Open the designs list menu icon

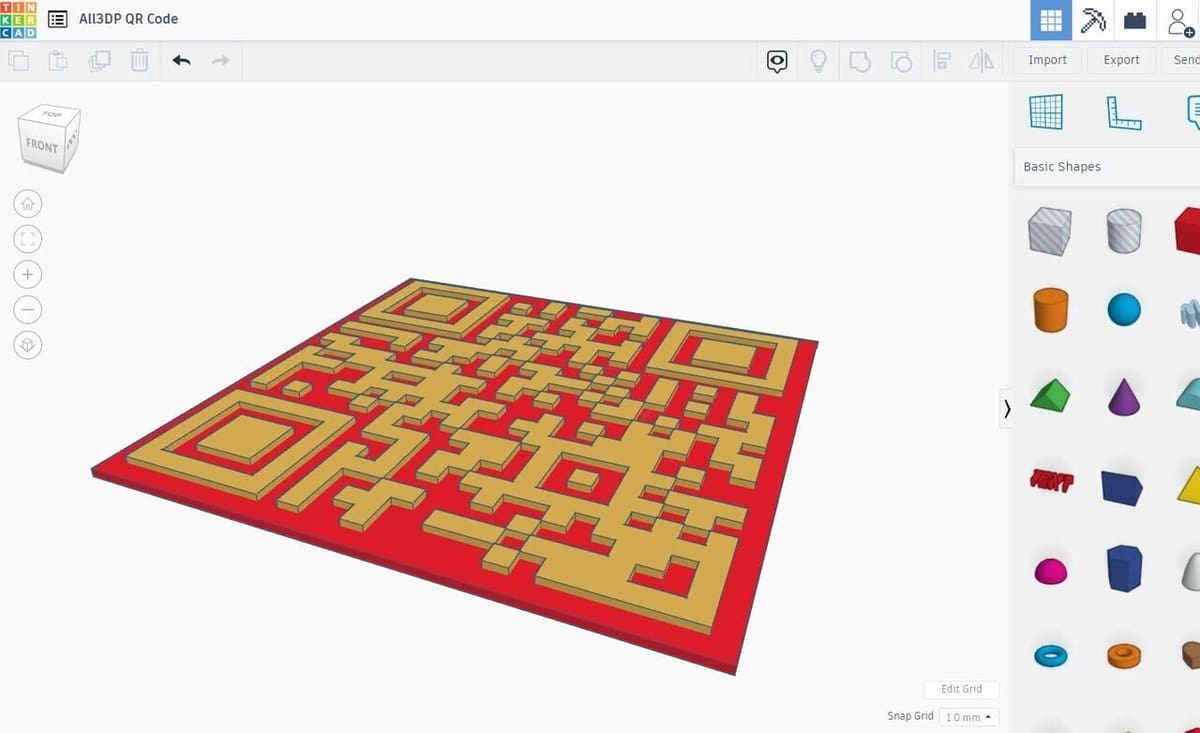click(x=58, y=19)
